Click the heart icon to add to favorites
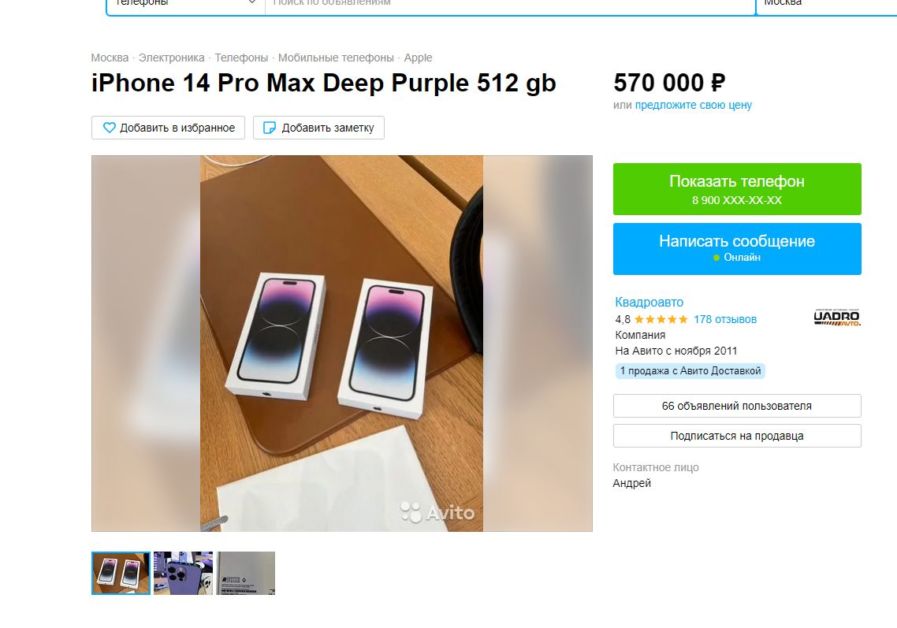897x628 pixels. 109,128
